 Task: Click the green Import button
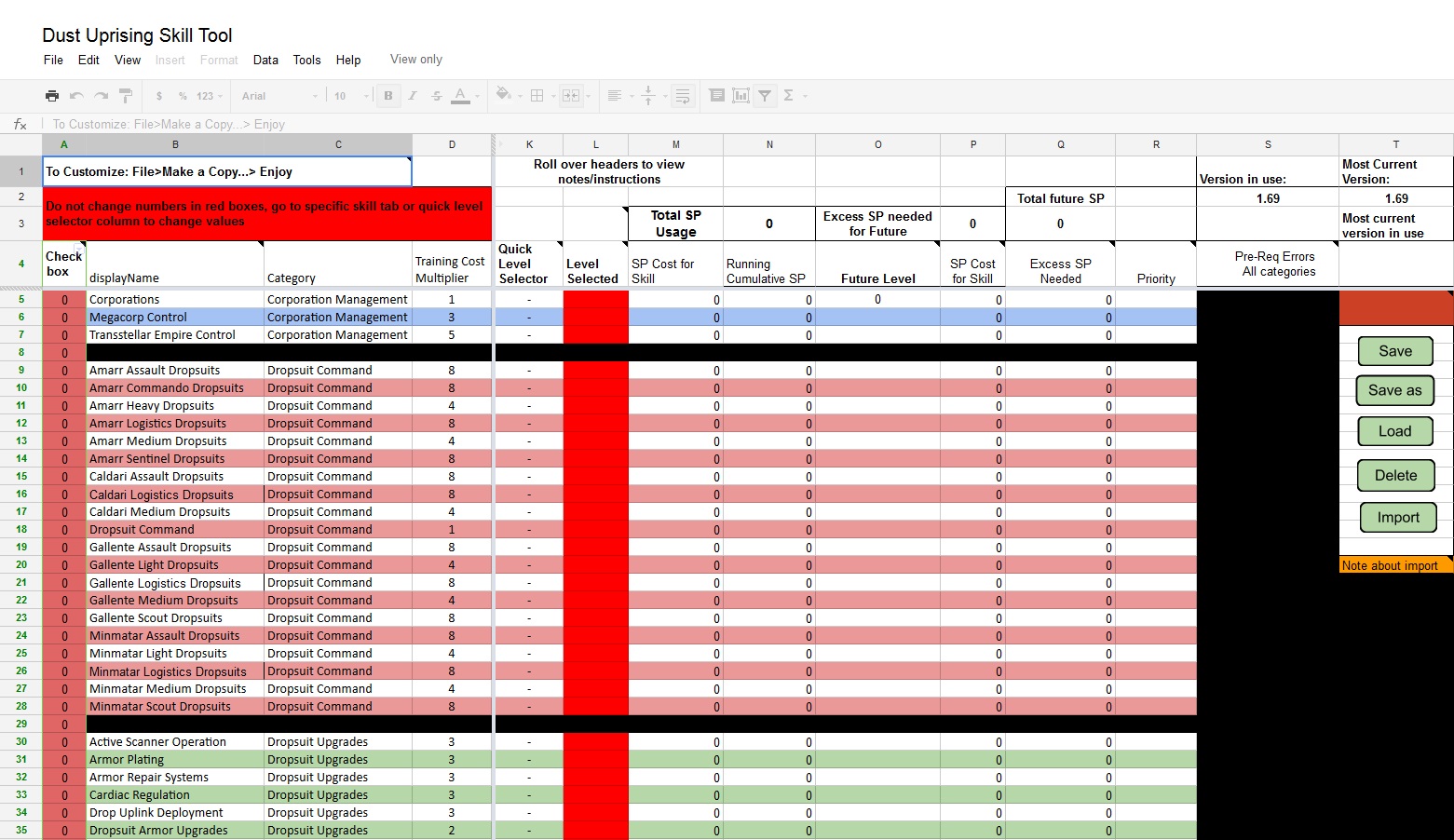tap(1398, 517)
